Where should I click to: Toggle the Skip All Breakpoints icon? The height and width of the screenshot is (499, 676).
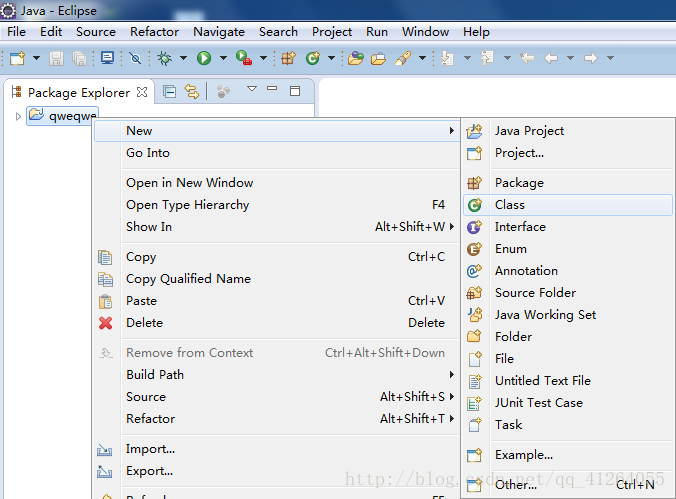click(135, 58)
